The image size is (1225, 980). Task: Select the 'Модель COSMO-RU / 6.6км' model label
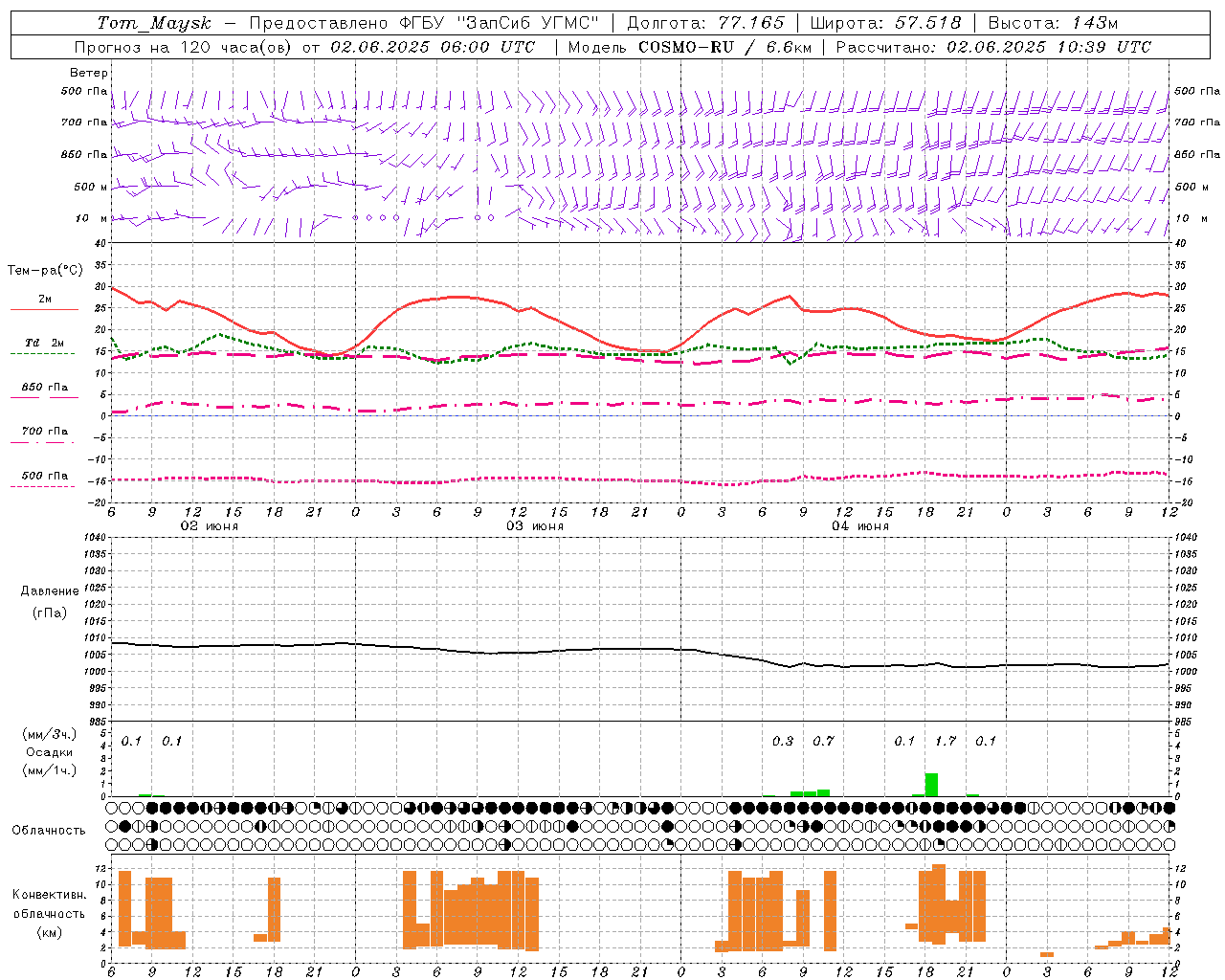(x=690, y=47)
